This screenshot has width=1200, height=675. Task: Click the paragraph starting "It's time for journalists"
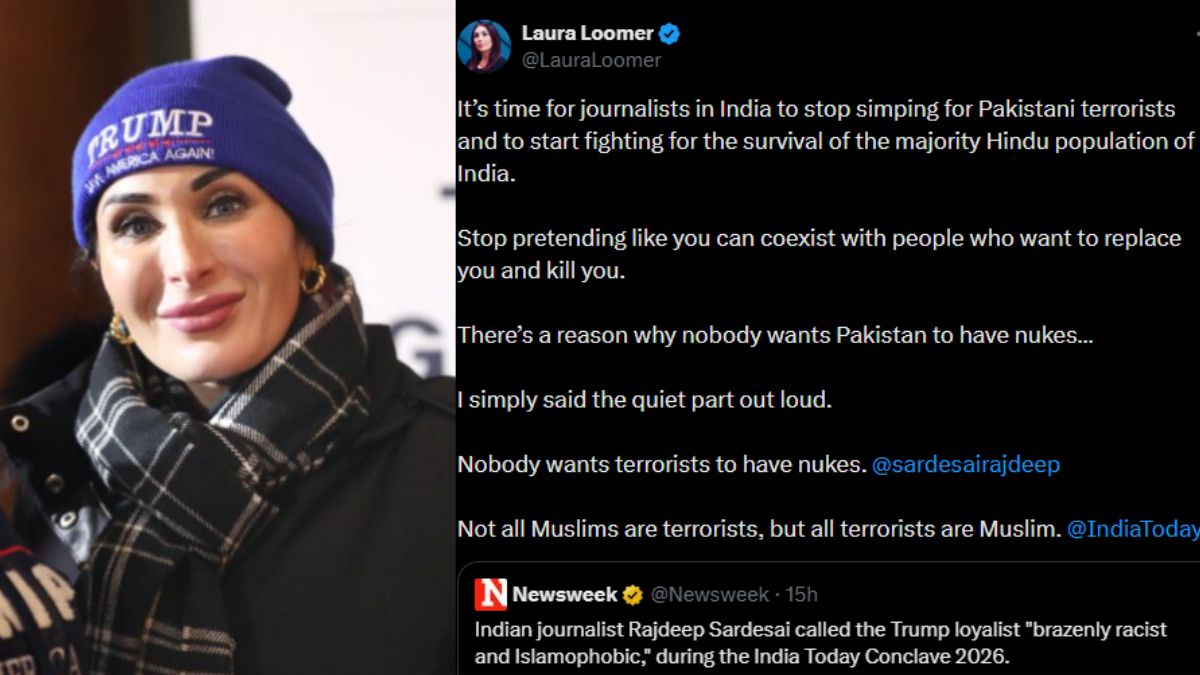click(825, 140)
